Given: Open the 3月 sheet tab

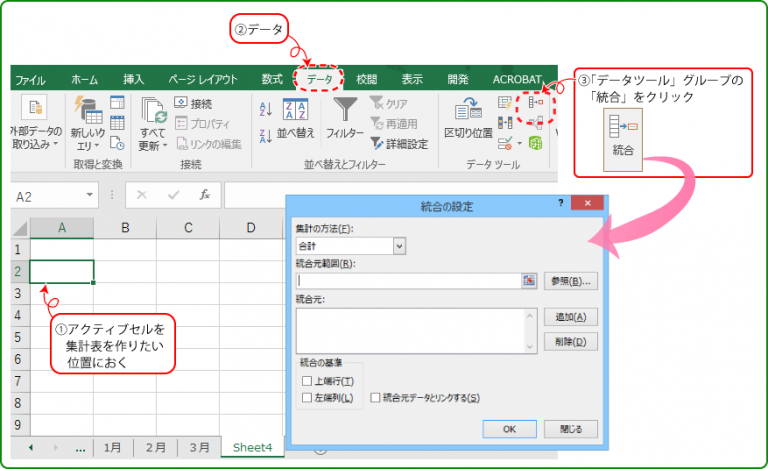Looking at the screenshot, I should (x=199, y=447).
